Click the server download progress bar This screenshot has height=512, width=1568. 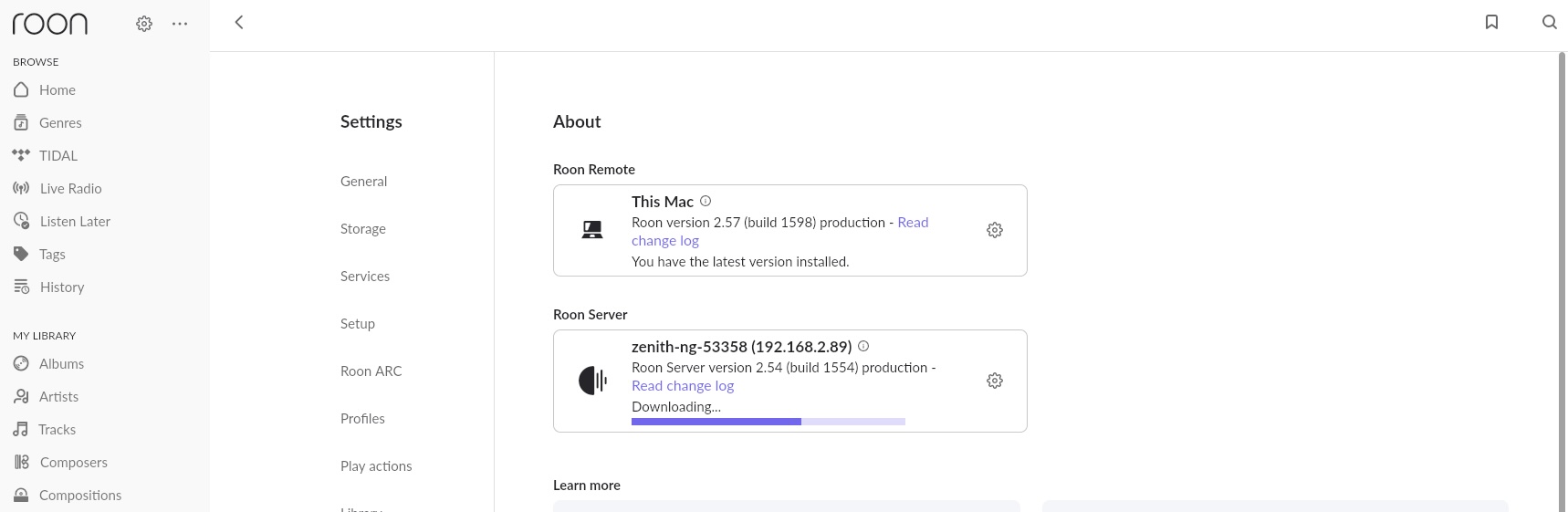click(768, 422)
